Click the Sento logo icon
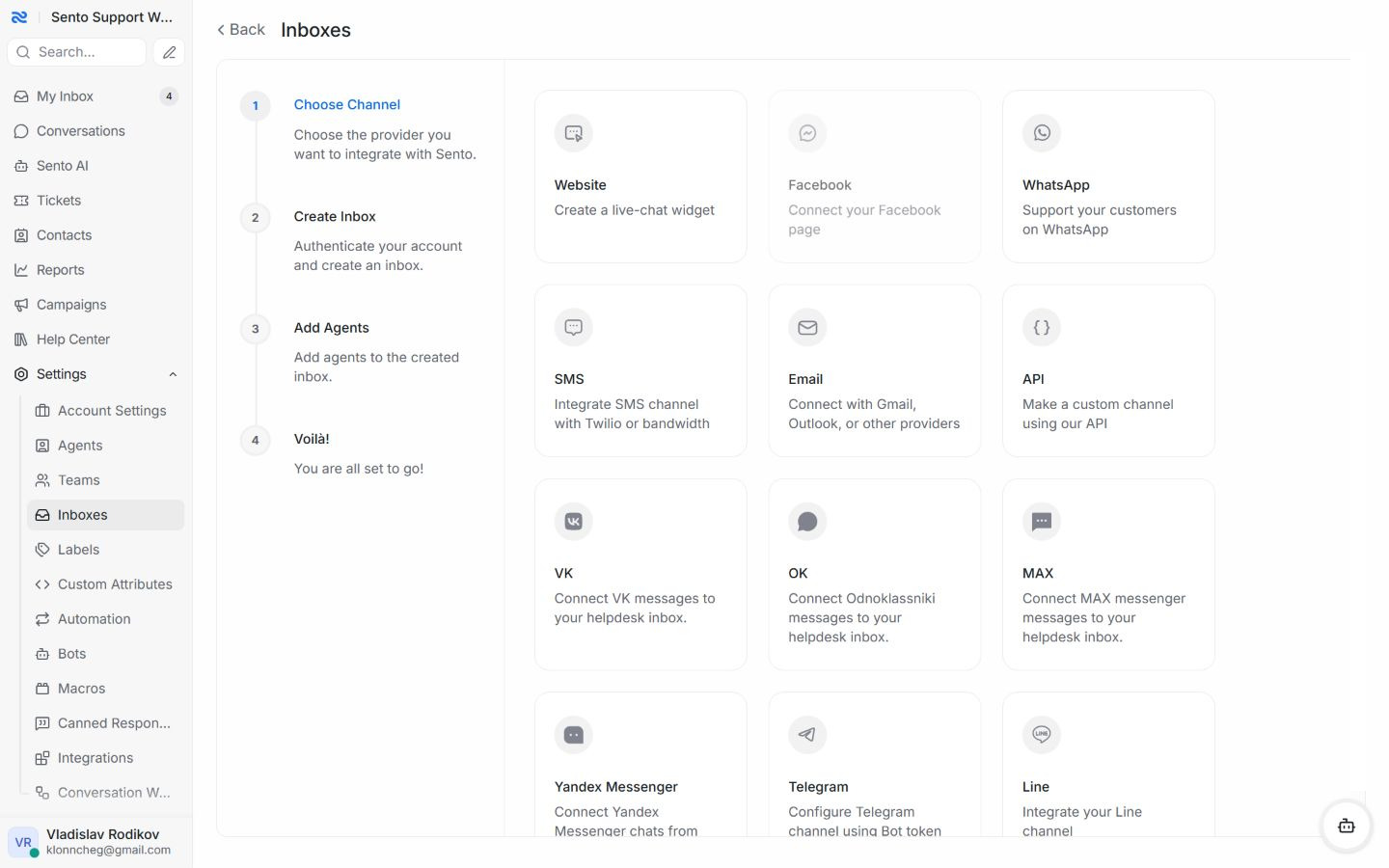1389x868 pixels. point(19,17)
